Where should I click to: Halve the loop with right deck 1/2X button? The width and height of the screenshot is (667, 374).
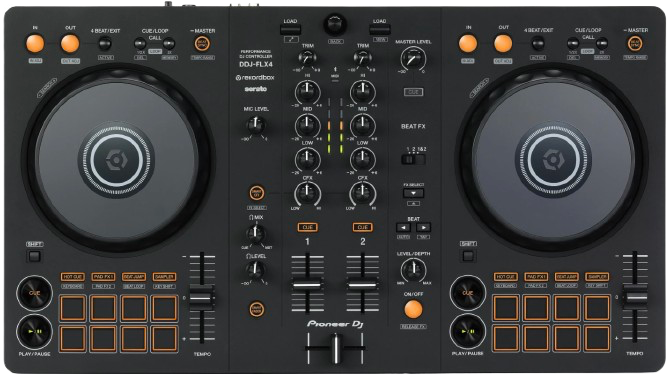pos(573,43)
